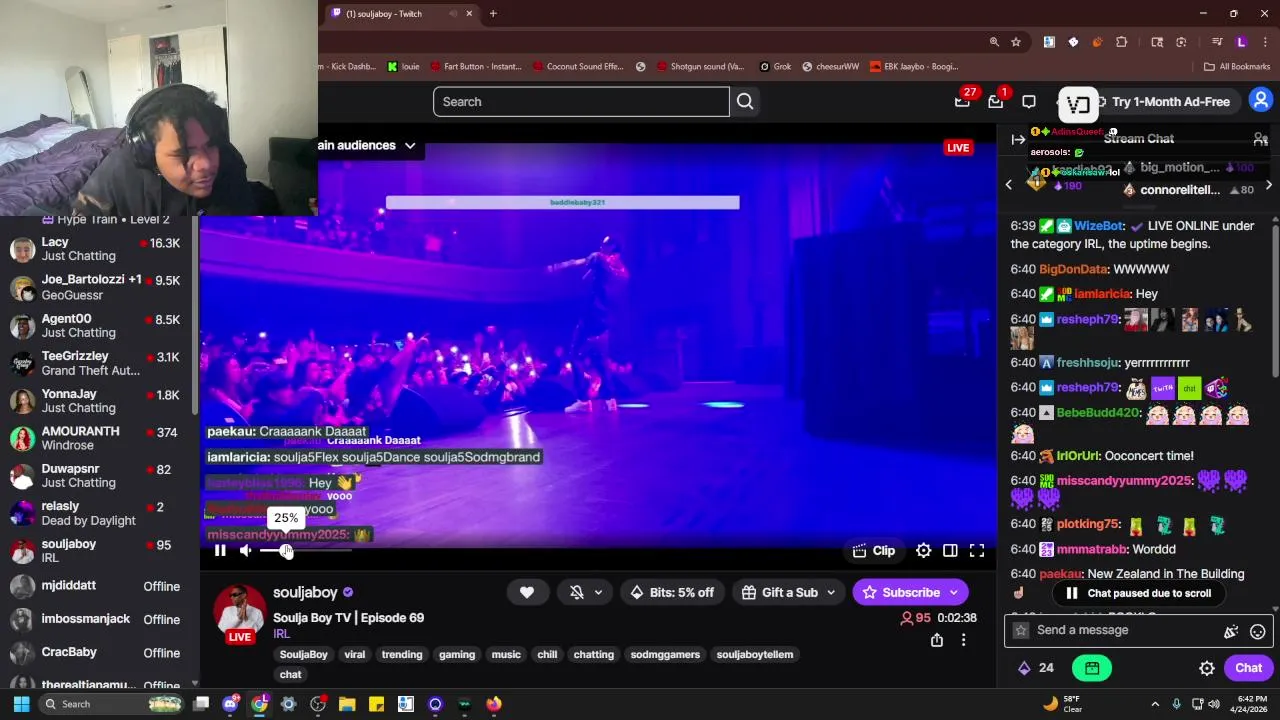Open TeeGrizzley channel in the sidebar
Screen dimensions: 1280x720
[97, 363]
